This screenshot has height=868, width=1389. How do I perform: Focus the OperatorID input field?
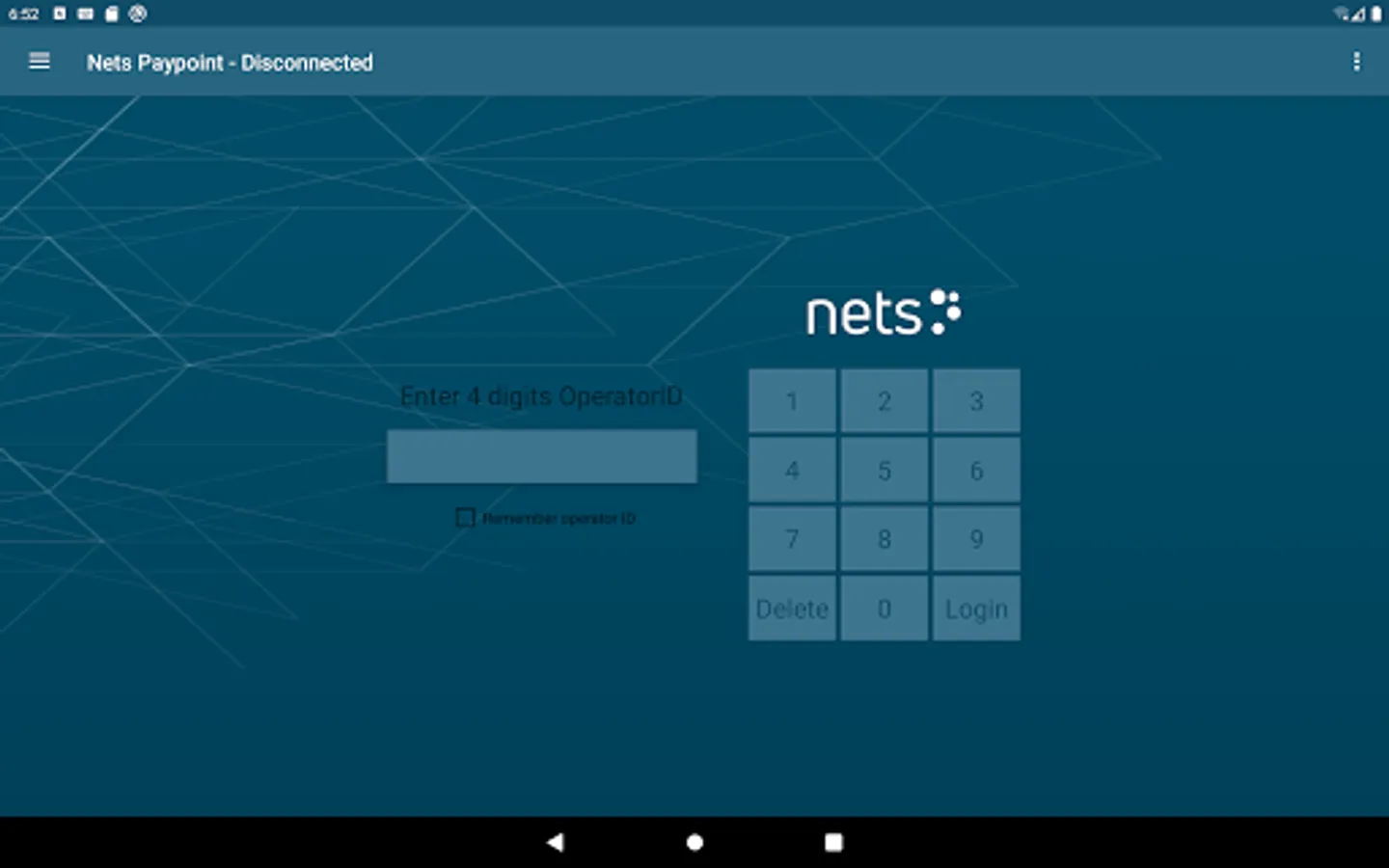[541, 456]
